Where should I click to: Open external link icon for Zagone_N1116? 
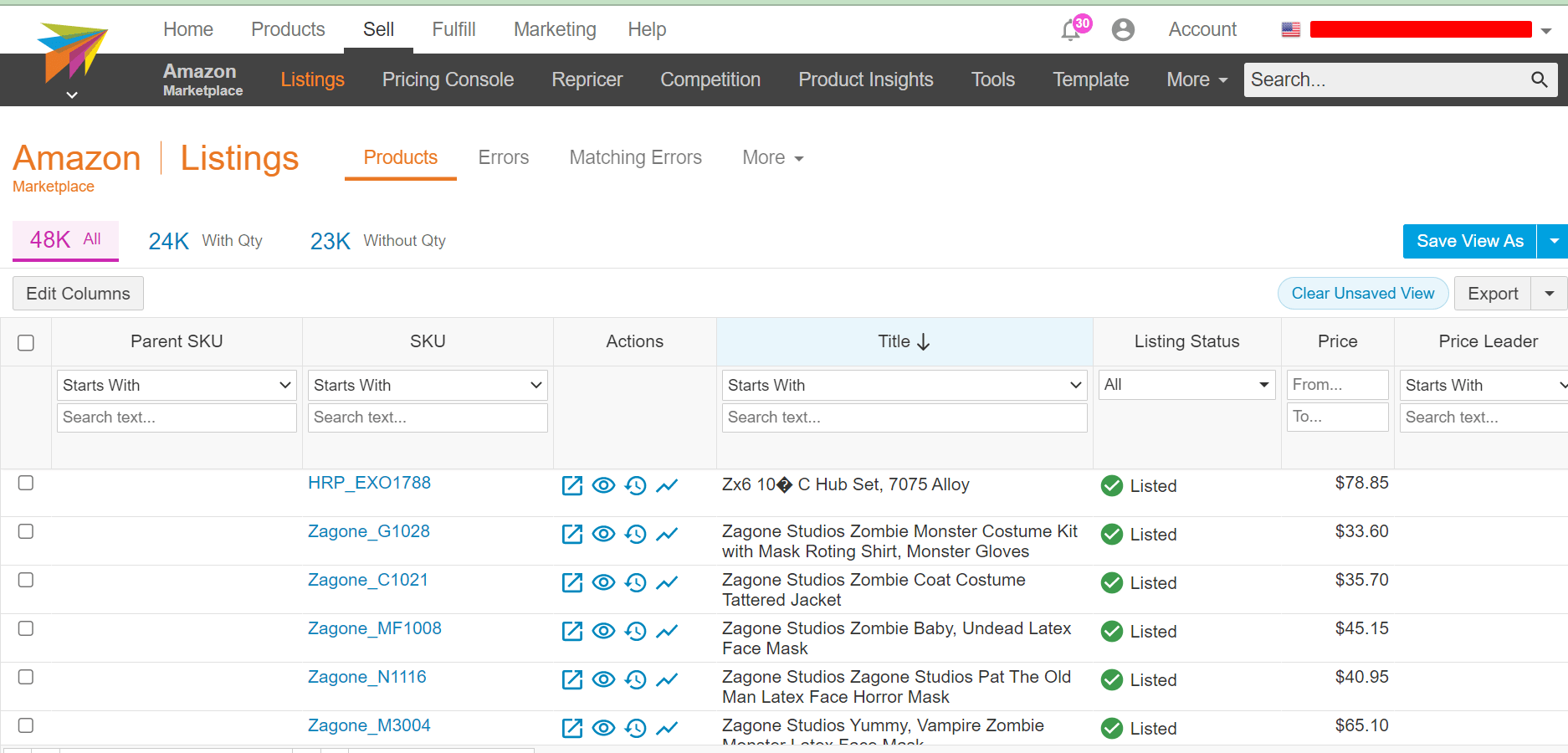[x=572, y=679]
